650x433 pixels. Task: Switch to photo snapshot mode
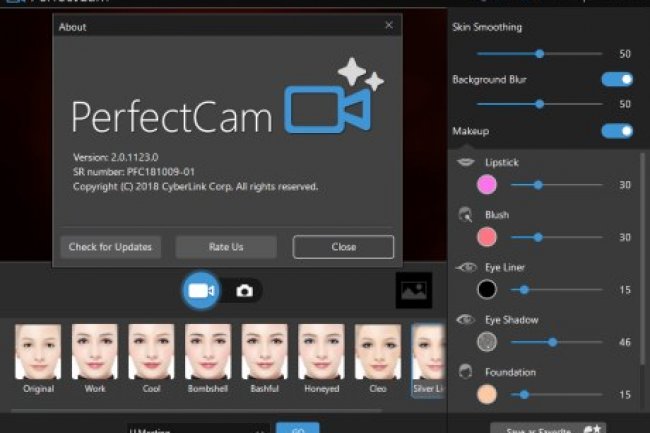[245, 291]
